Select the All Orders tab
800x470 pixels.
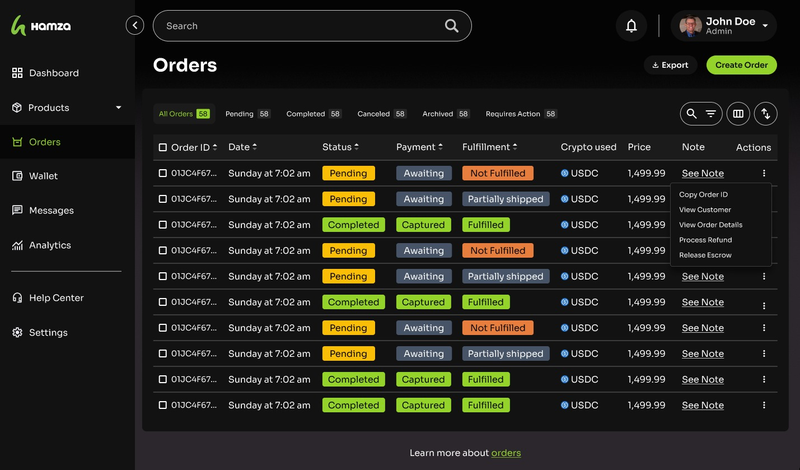coord(184,114)
